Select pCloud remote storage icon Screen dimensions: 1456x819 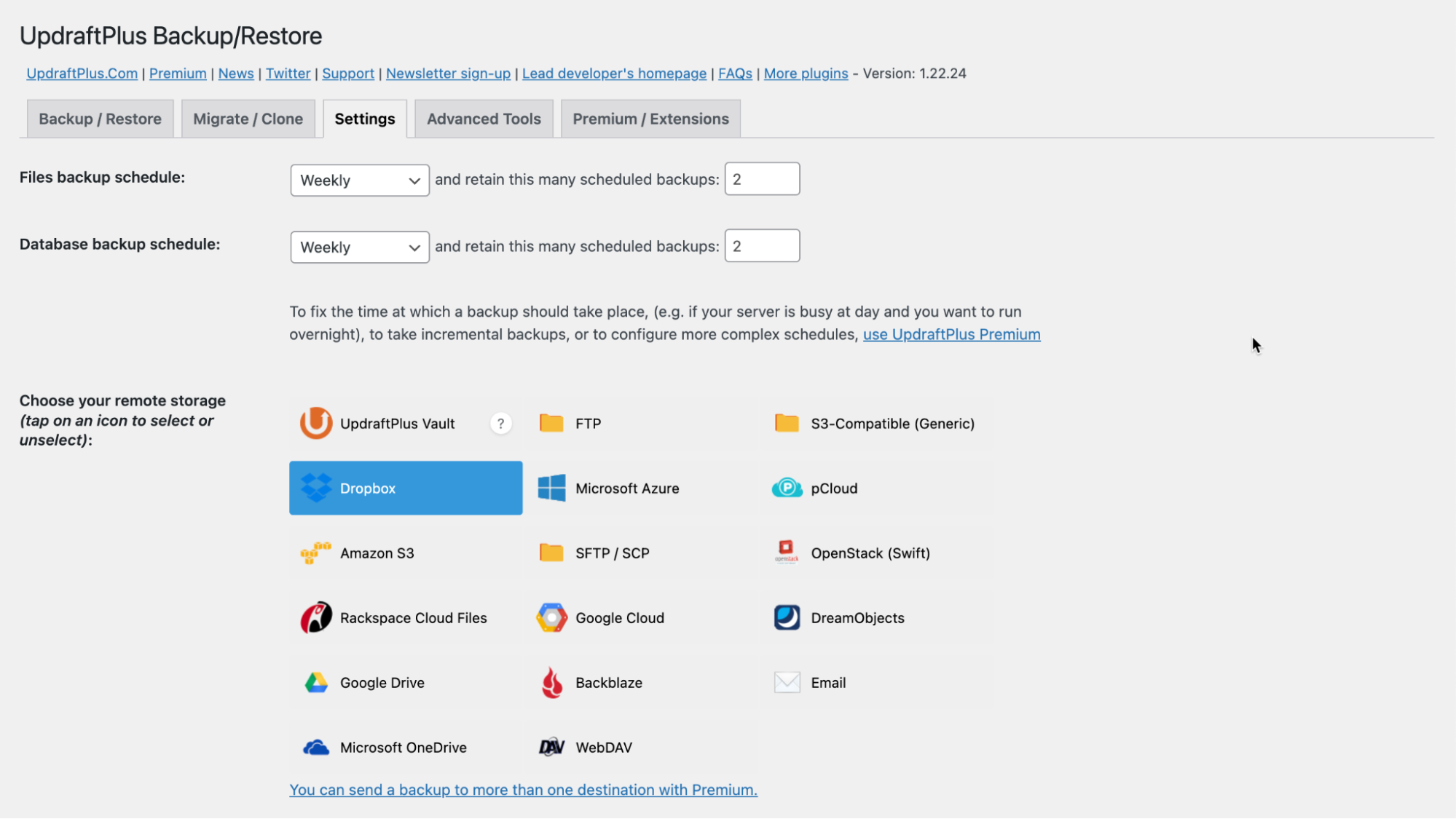(x=786, y=487)
